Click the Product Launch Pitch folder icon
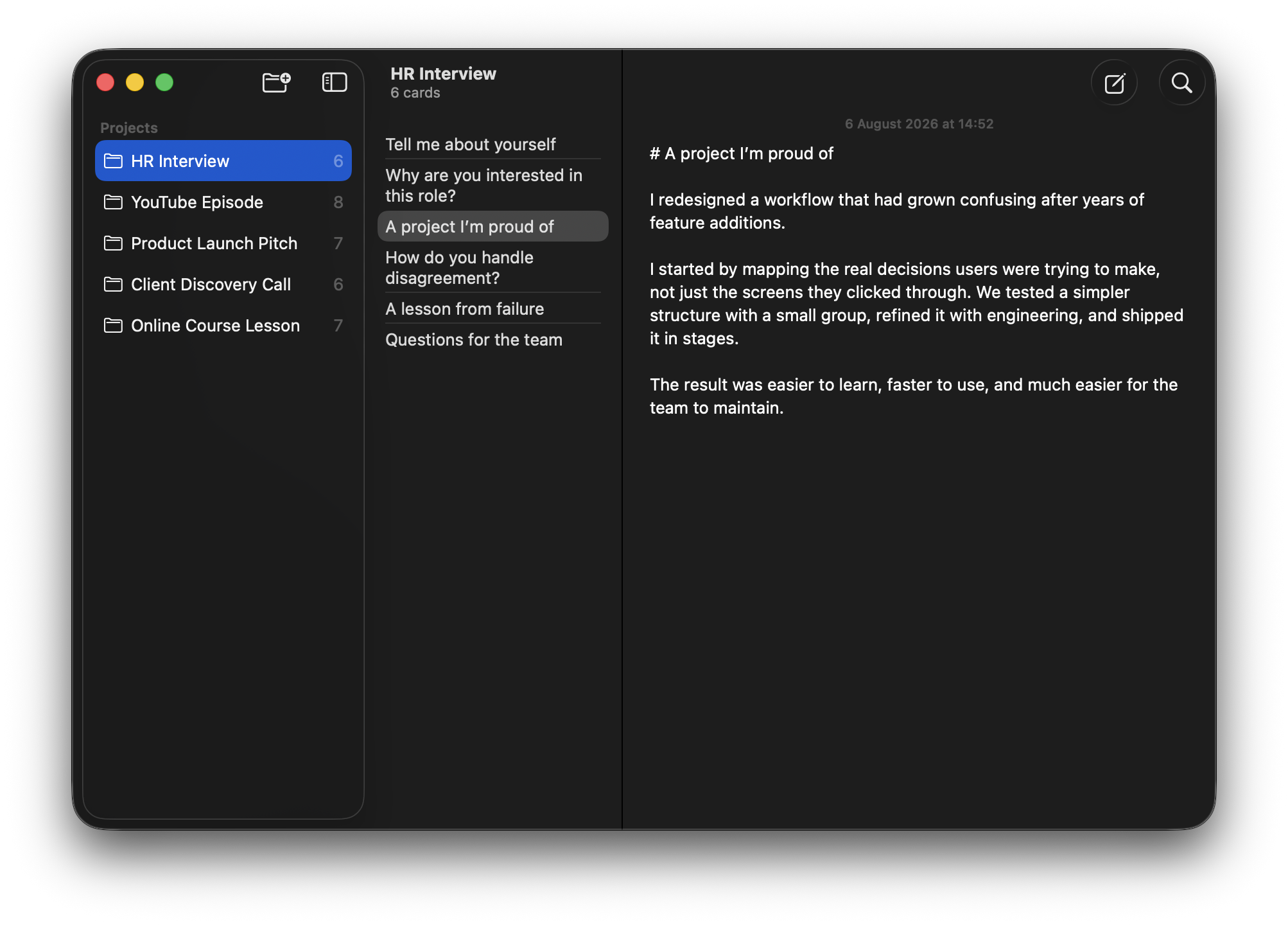 coord(114,243)
